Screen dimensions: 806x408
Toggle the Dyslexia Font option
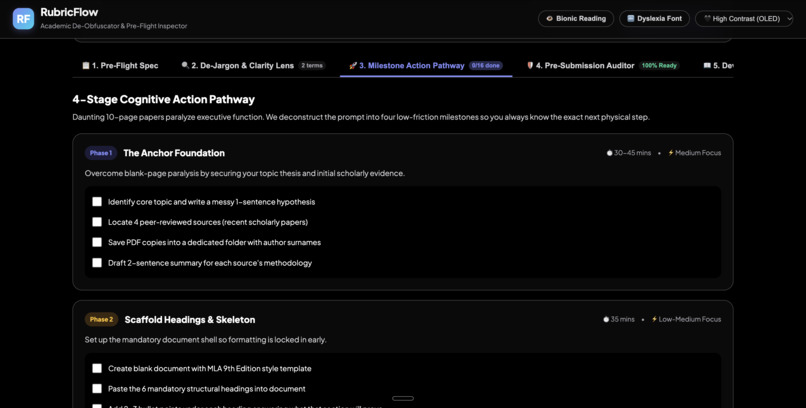pyautogui.click(x=654, y=18)
